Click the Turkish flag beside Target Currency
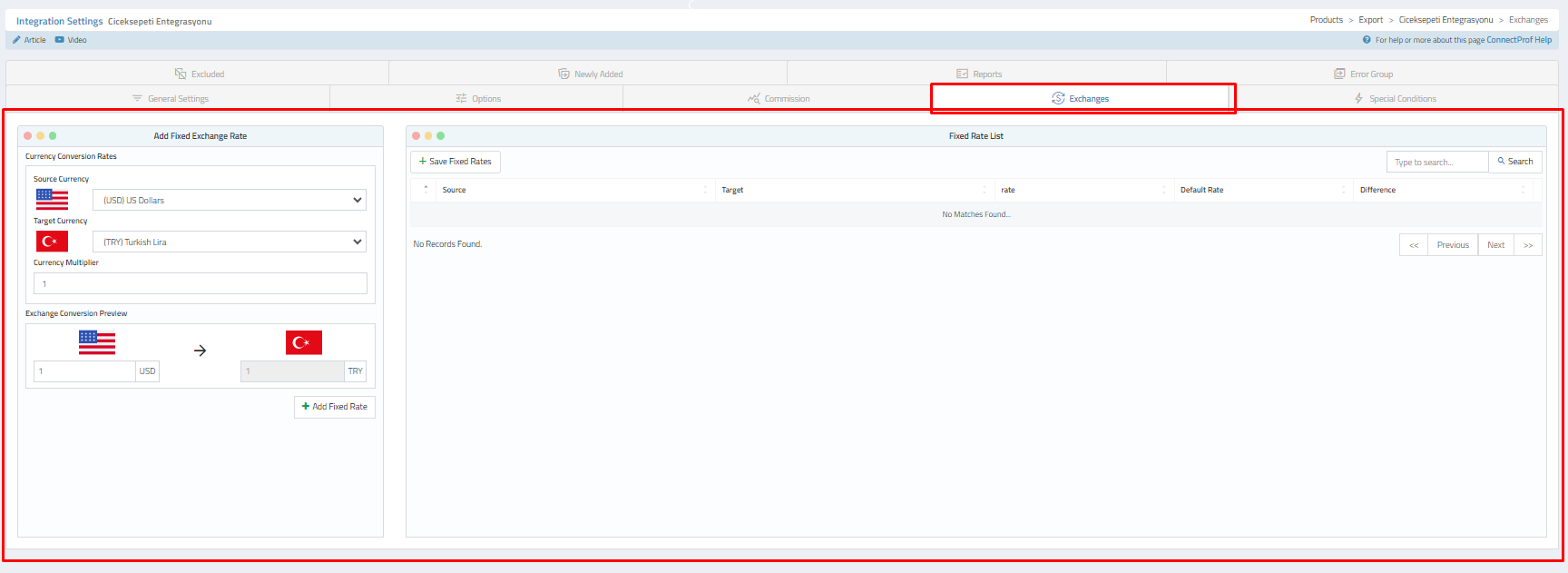This screenshot has width=1568, height=573. 52,242
